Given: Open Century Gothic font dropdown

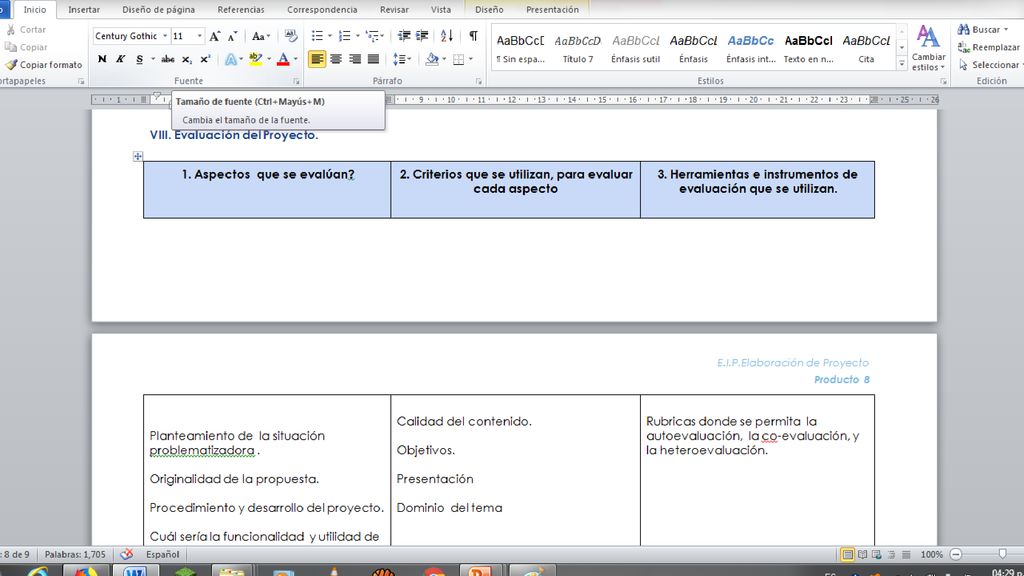Looking at the screenshot, I should tap(165, 36).
